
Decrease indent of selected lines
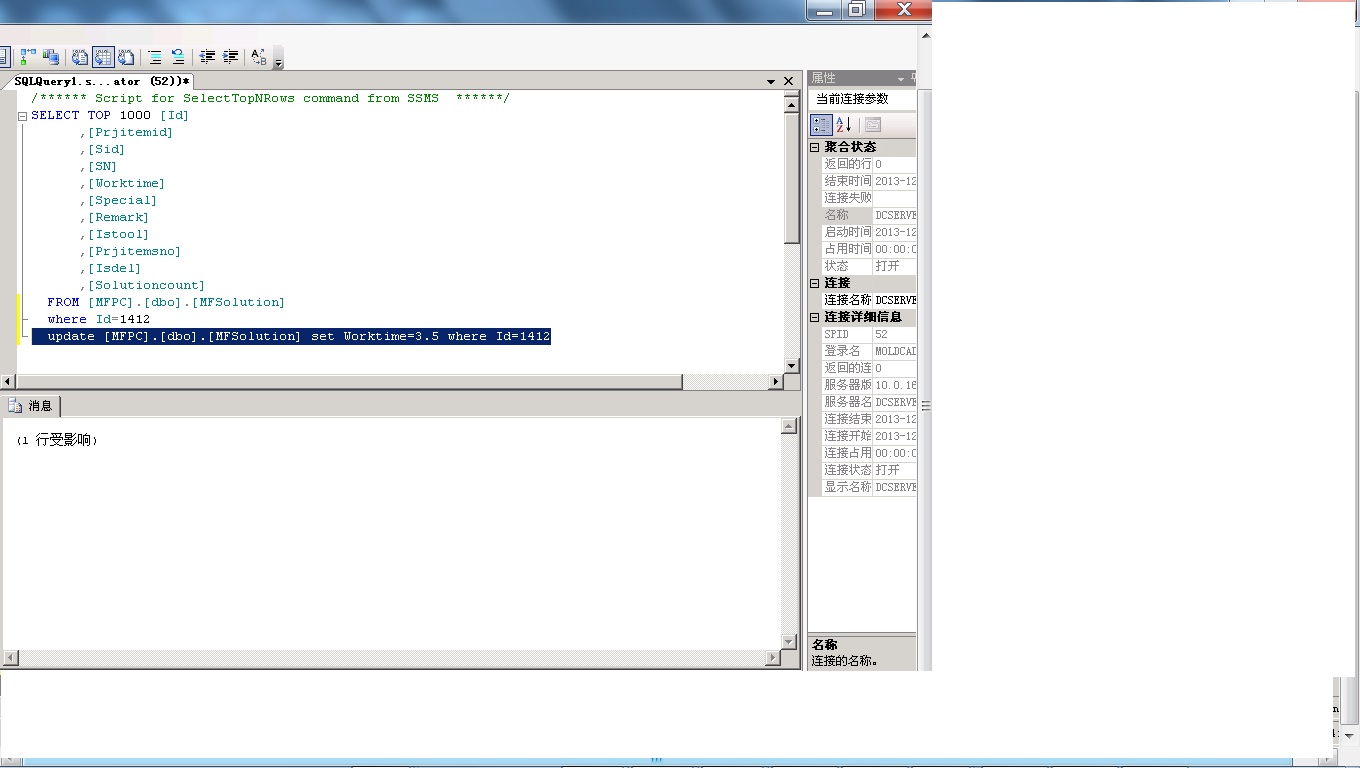207,57
